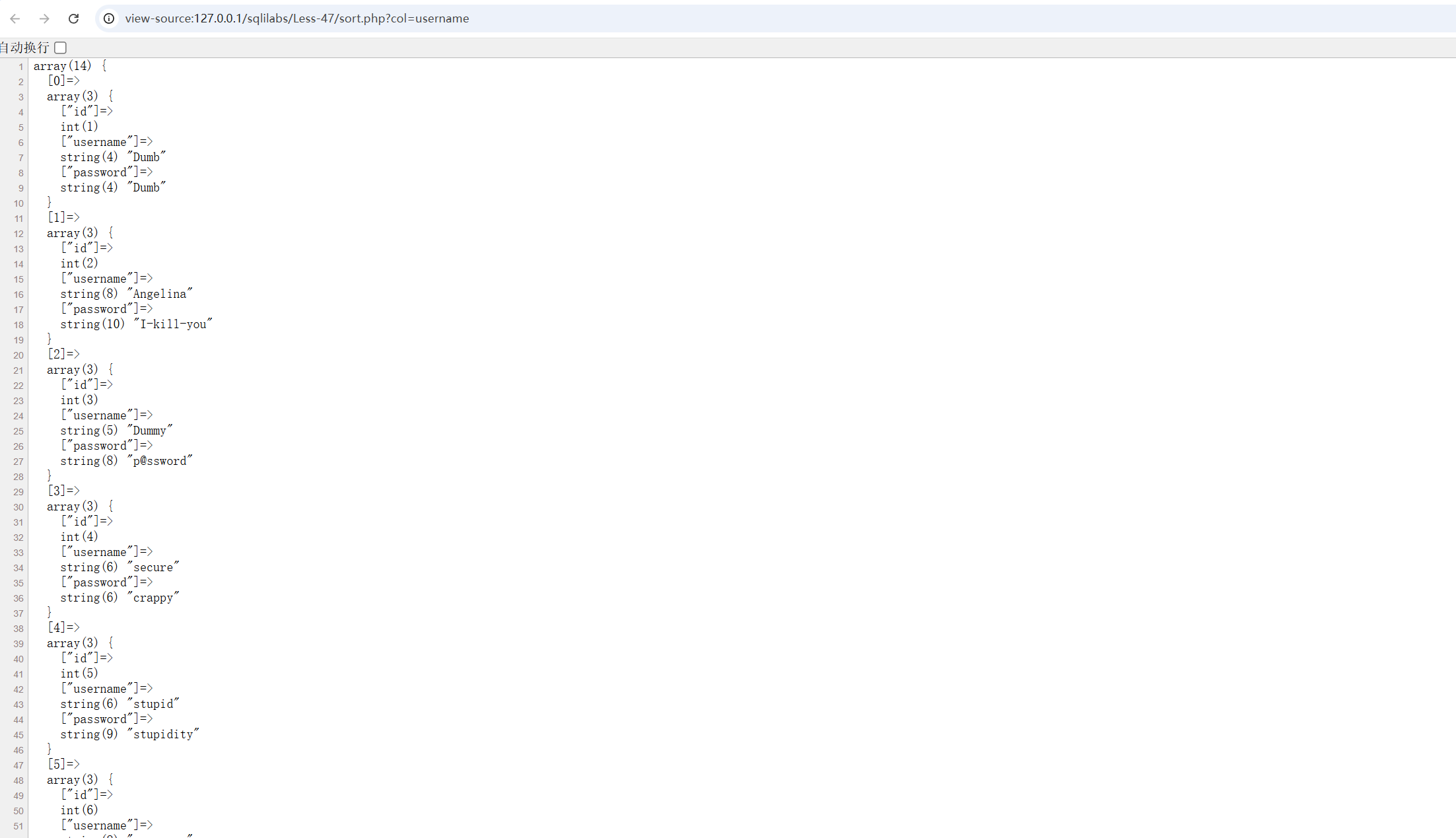The width and height of the screenshot is (1456, 838).
Task: Click the browser back arrow
Action: 15,18
